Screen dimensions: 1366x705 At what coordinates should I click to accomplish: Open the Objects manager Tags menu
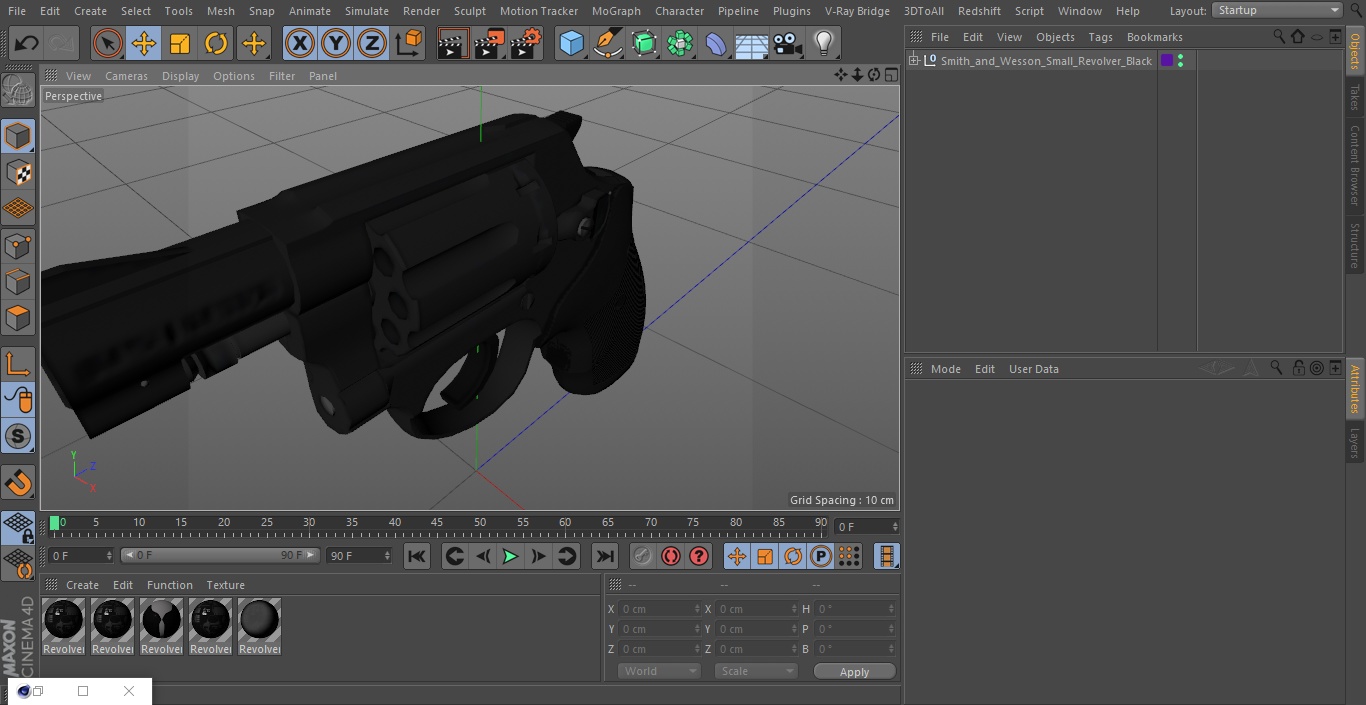point(1100,37)
